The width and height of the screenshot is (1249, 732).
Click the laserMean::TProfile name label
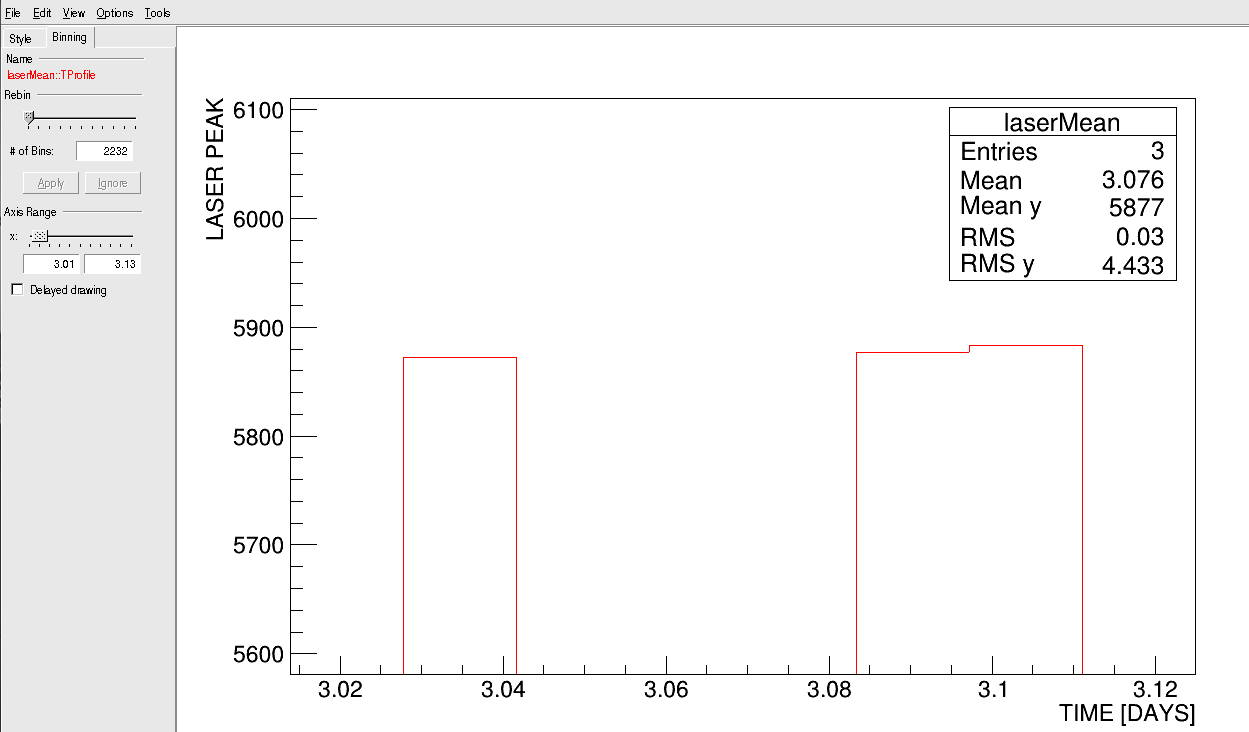51,75
